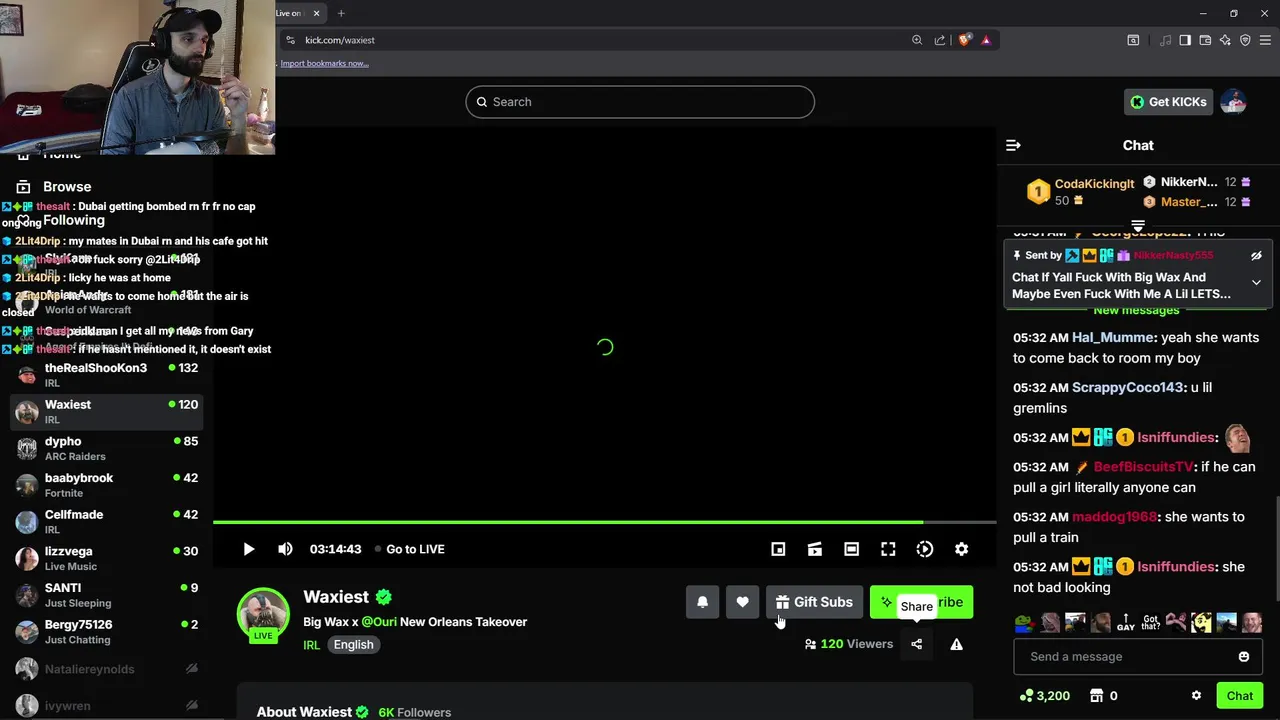
Task: Toggle browser sidebar panel icon
Action: pos(1185,40)
